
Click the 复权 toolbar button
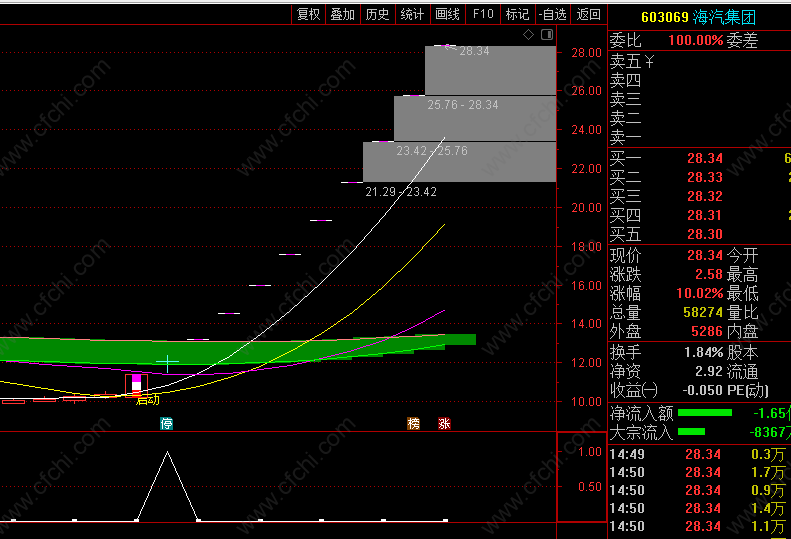[x=309, y=14]
